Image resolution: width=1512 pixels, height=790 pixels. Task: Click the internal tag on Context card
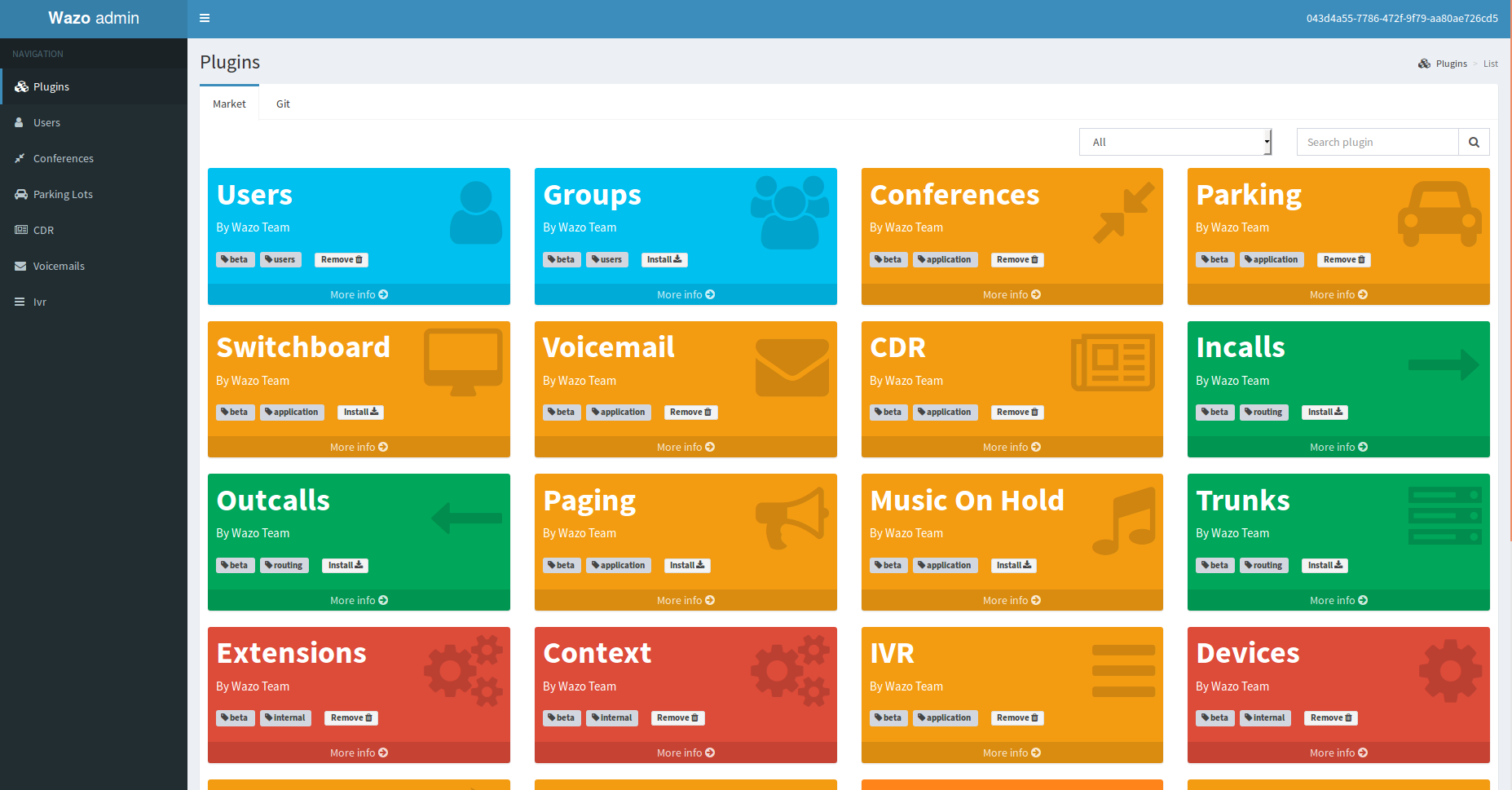tap(612, 717)
